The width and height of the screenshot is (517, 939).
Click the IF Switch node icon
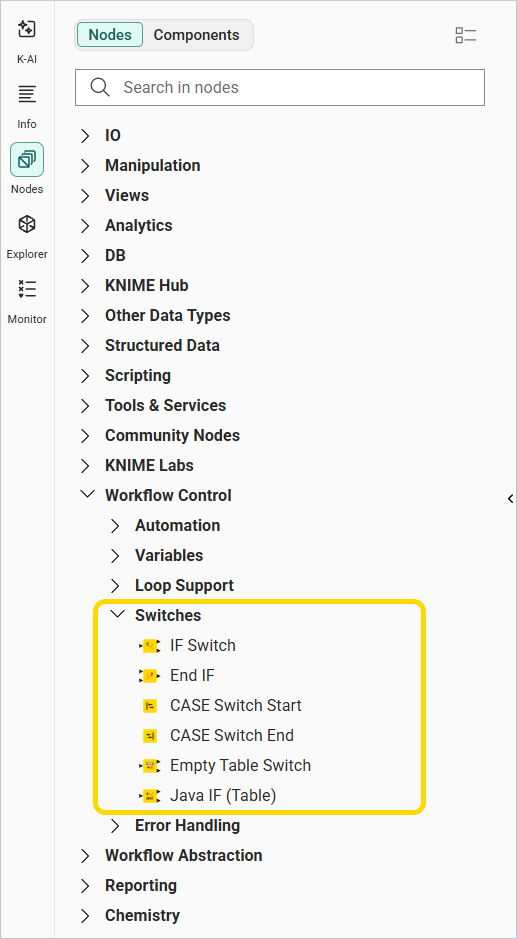150,646
